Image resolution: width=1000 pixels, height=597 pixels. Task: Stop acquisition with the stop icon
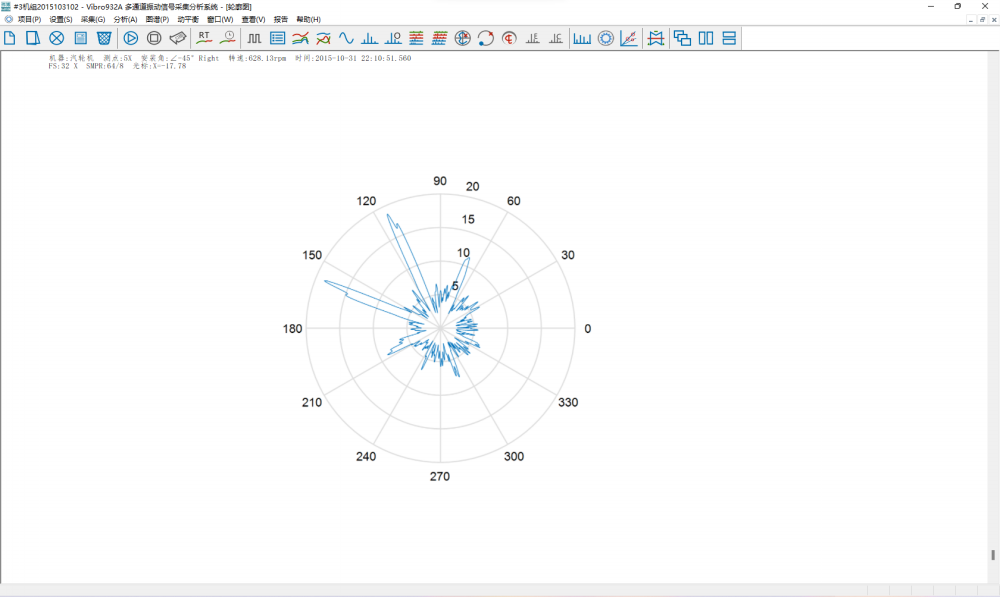click(154, 38)
